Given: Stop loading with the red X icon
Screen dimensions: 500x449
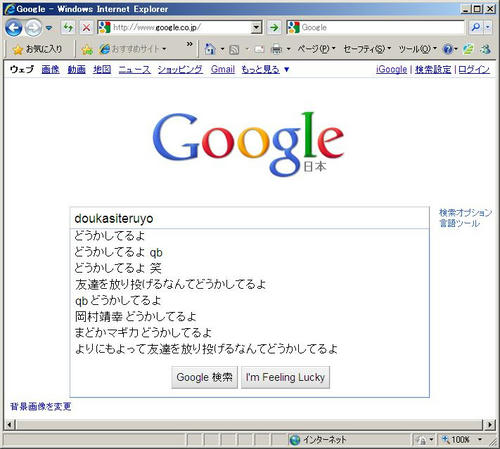Looking at the screenshot, I should coord(86,27).
